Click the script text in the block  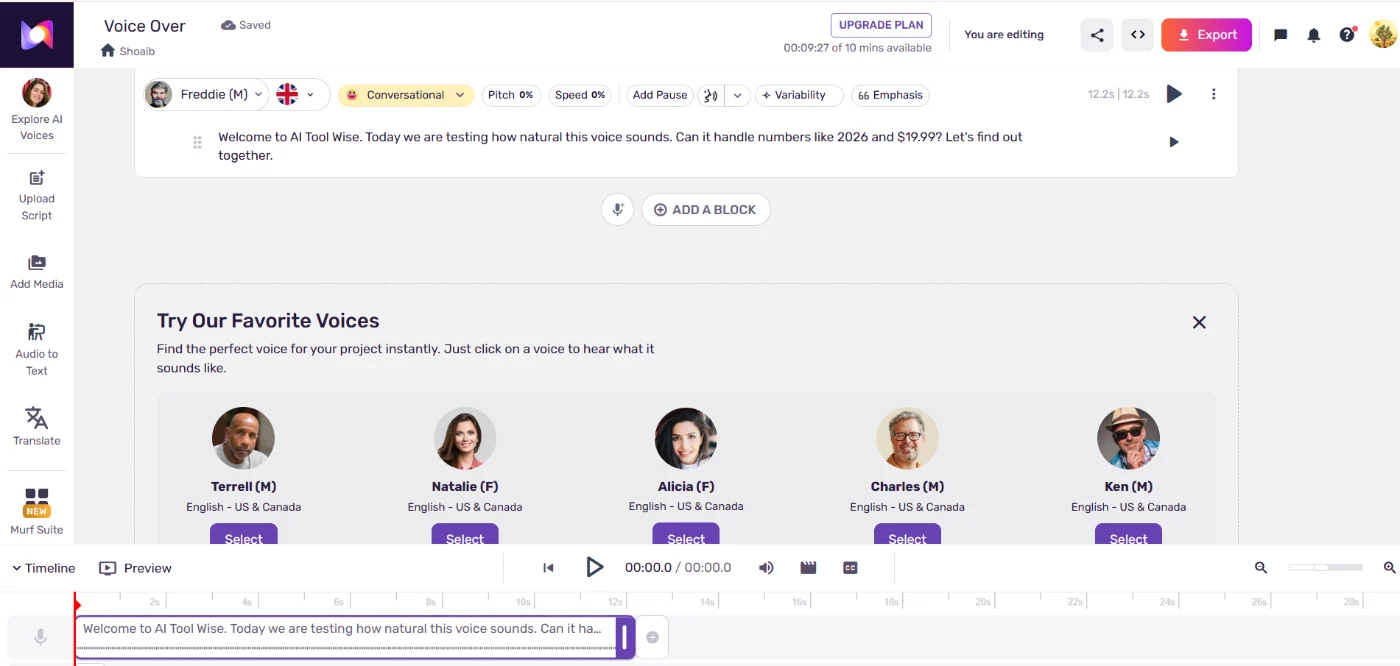click(620, 146)
